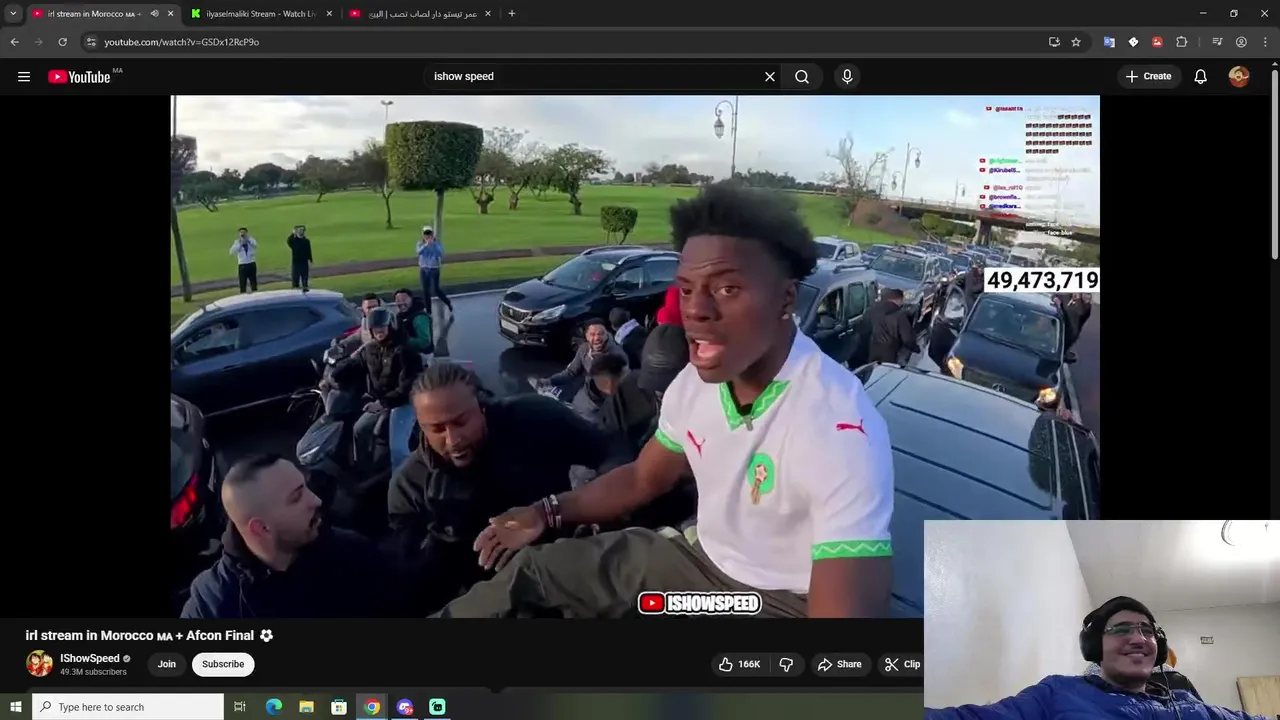The image size is (1280, 720).
Task: Switch to the Arabic-titled YouTube tab
Action: 420,14
